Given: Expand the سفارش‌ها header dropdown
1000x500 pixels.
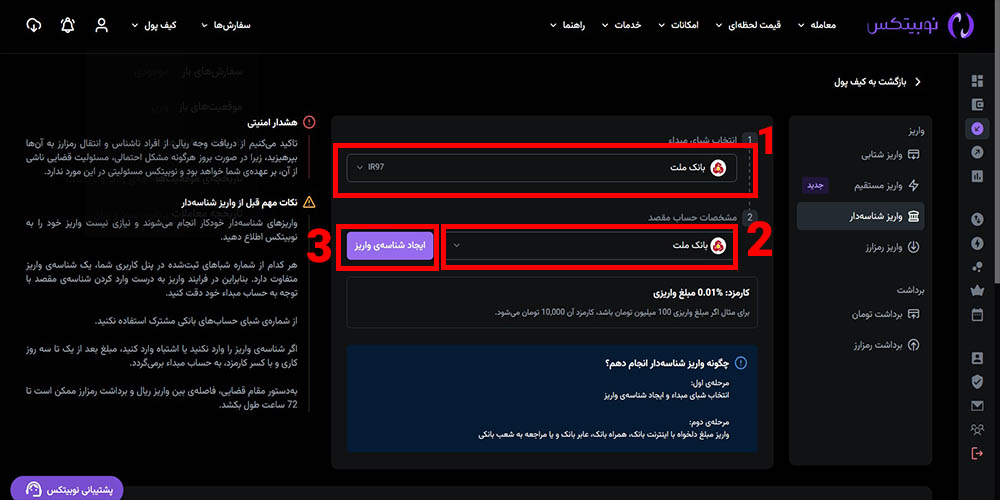Looking at the screenshot, I should point(226,26).
